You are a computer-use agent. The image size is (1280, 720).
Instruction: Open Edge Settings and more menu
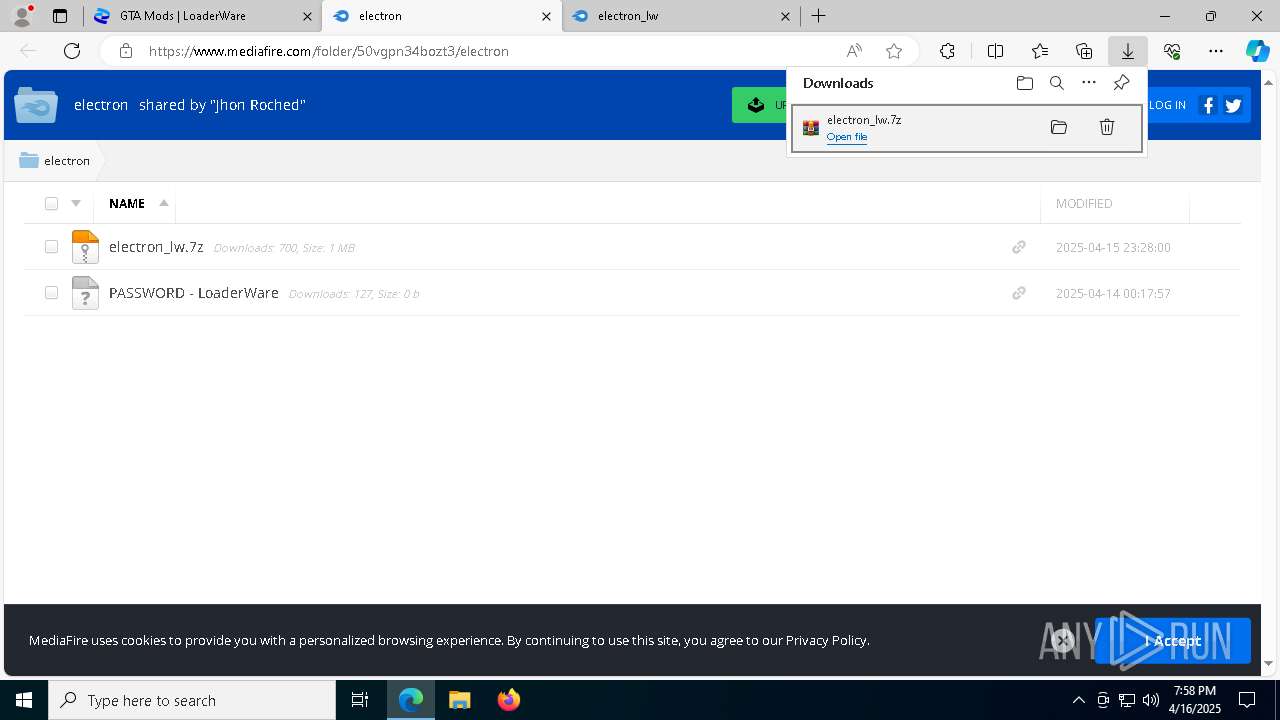pos(1216,51)
